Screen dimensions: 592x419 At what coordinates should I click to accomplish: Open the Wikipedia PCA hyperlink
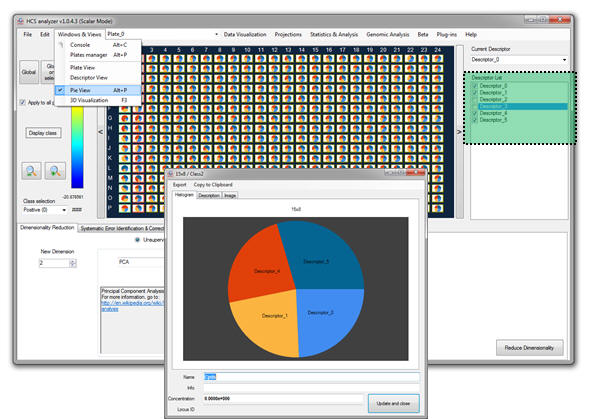132,303
